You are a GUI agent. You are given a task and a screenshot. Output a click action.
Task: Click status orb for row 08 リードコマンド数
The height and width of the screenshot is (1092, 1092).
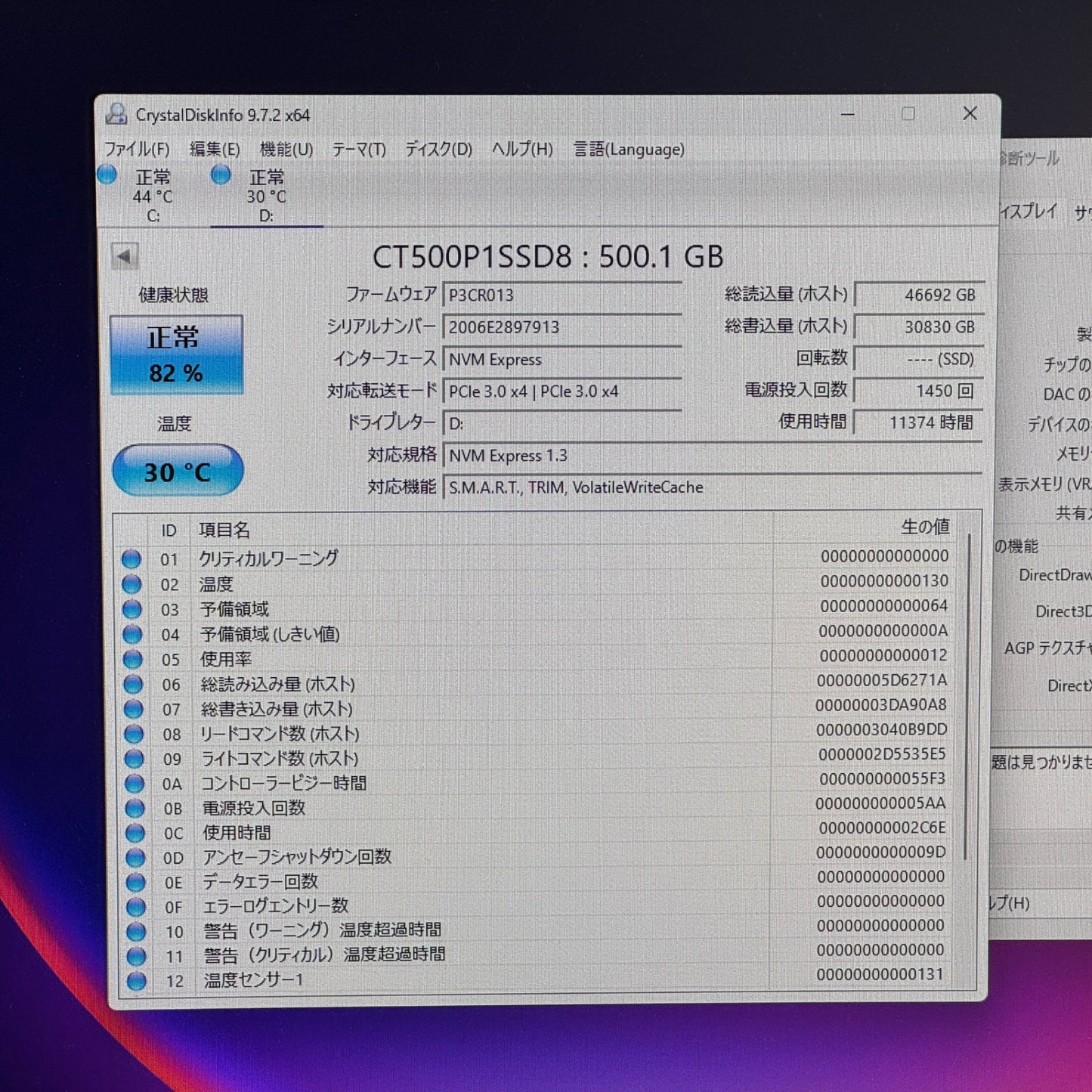pos(134,734)
